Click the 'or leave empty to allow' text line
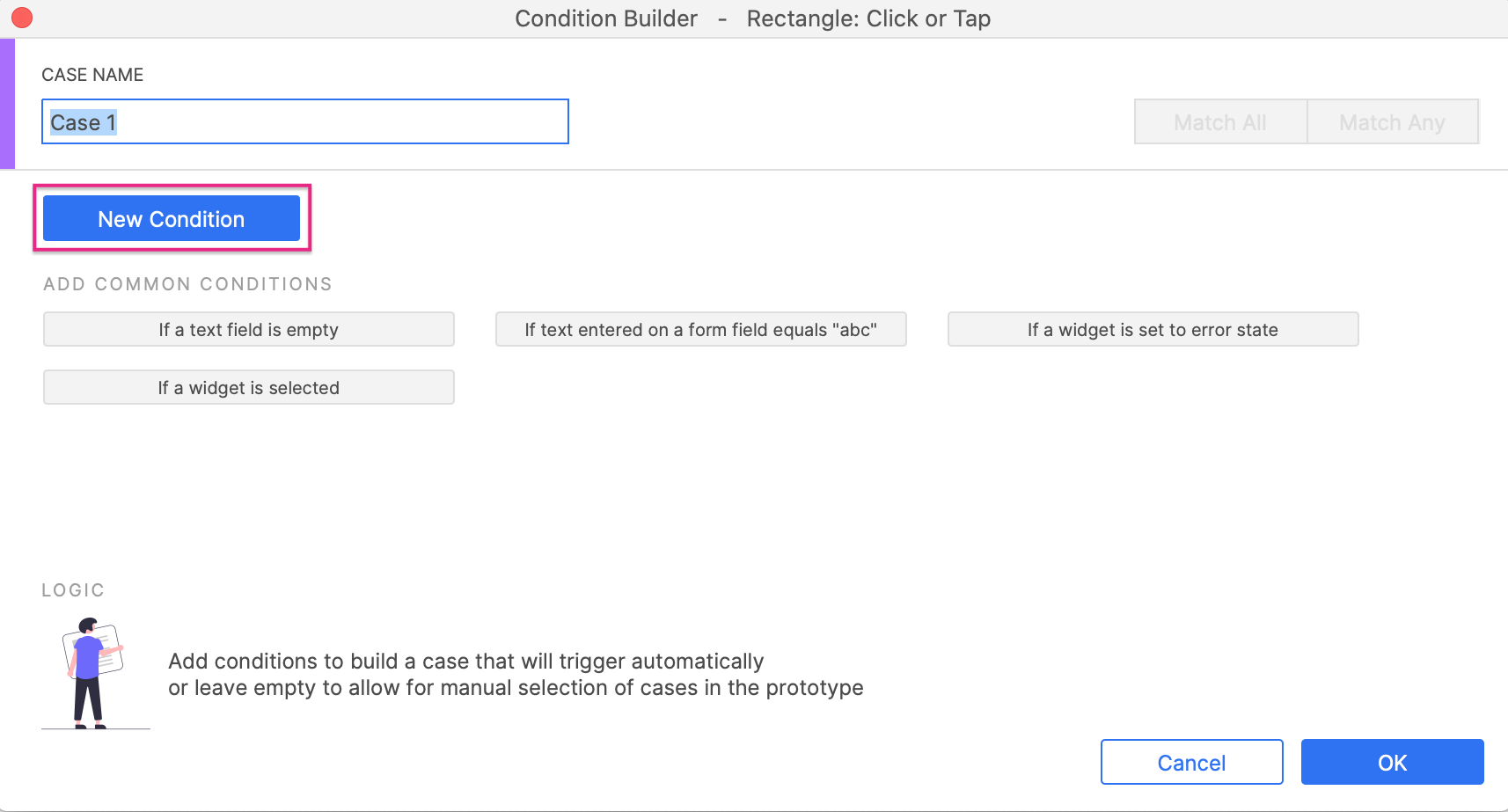The height and width of the screenshot is (812, 1508). click(x=516, y=688)
